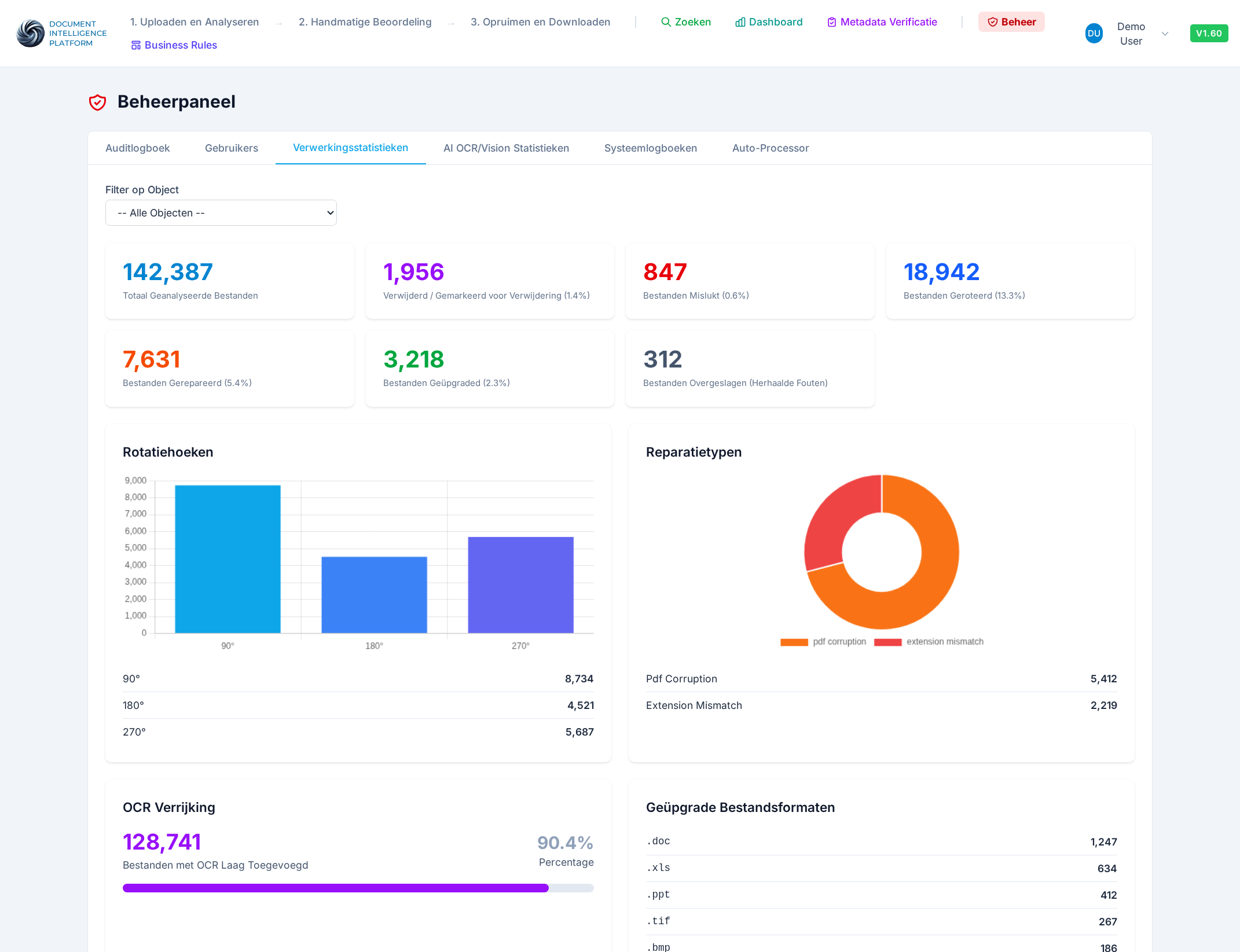
Task: Click the Rotatiehoeken panel heading
Action: 168,453
